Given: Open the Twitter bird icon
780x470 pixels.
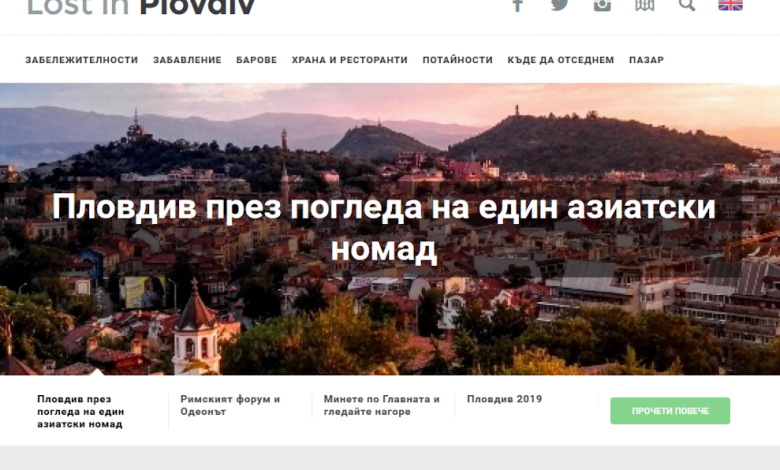Looking at the screenshot, I should click(x=560, y=5).
